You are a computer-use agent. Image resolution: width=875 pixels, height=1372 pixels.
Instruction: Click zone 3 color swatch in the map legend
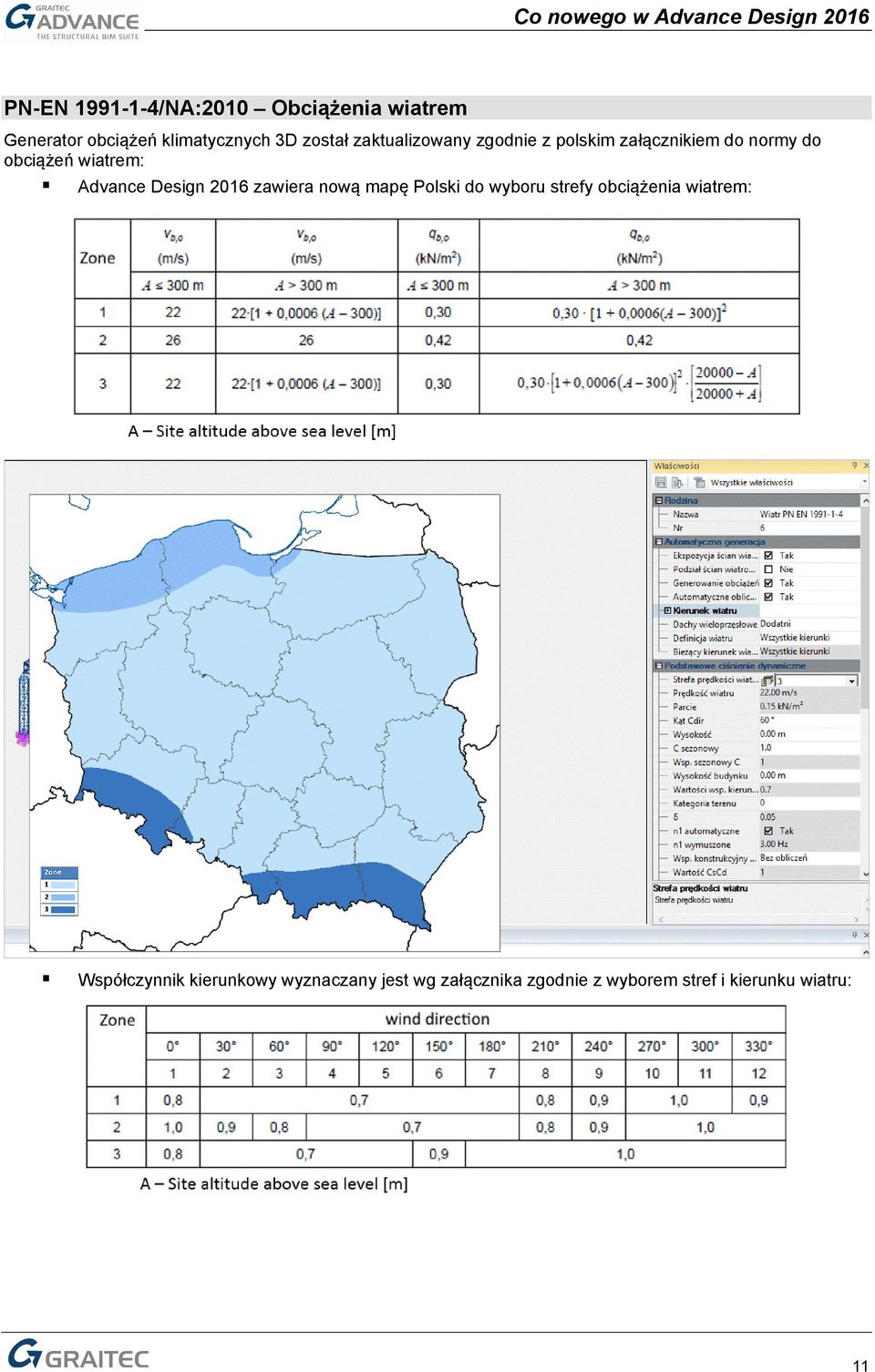pos(63,909)
